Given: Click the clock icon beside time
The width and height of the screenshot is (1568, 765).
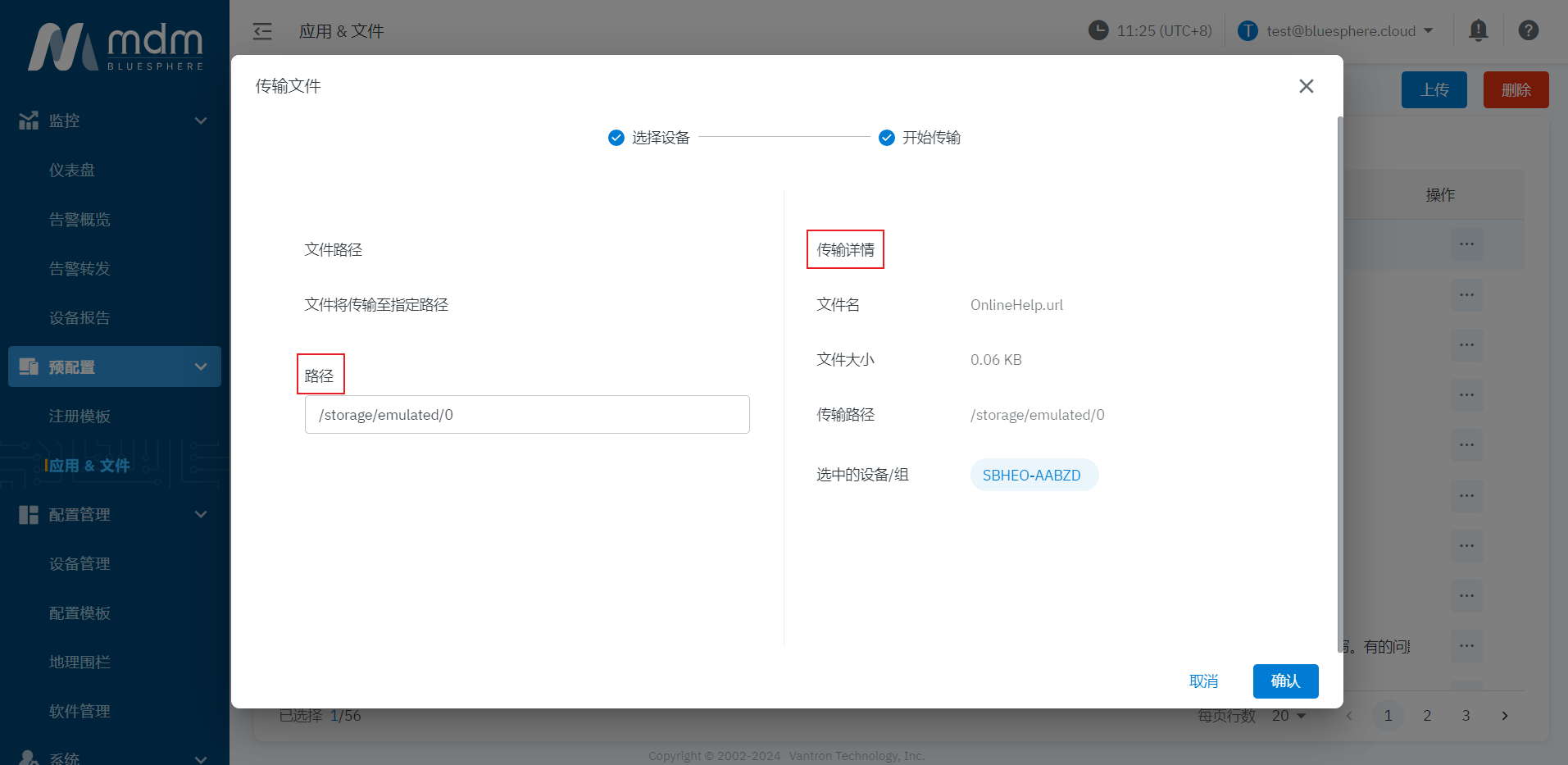Looking at the screenshot, I should tap(1098, 31).
